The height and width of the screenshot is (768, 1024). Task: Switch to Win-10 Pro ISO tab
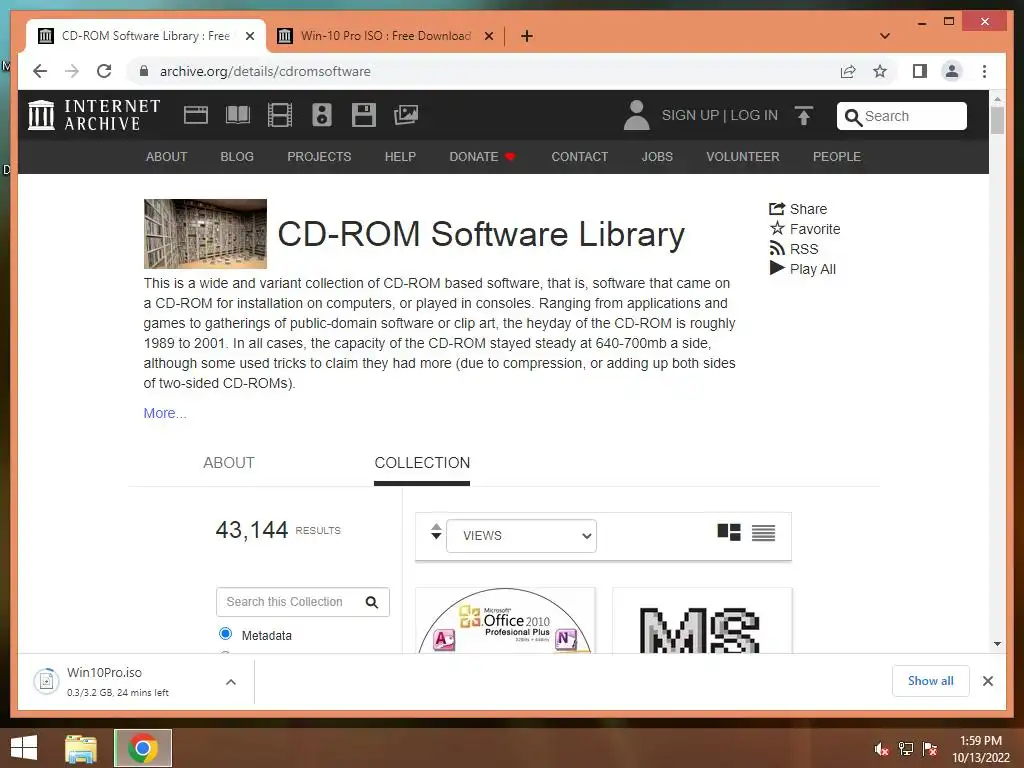pyautogui.click(x=385, y=36)
